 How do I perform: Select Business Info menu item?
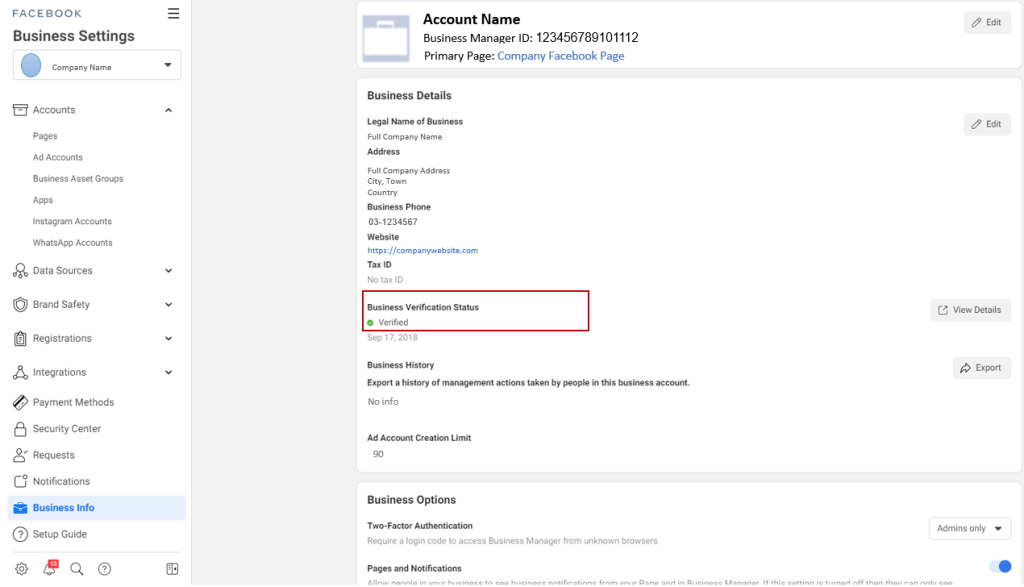tap(97, 508)
